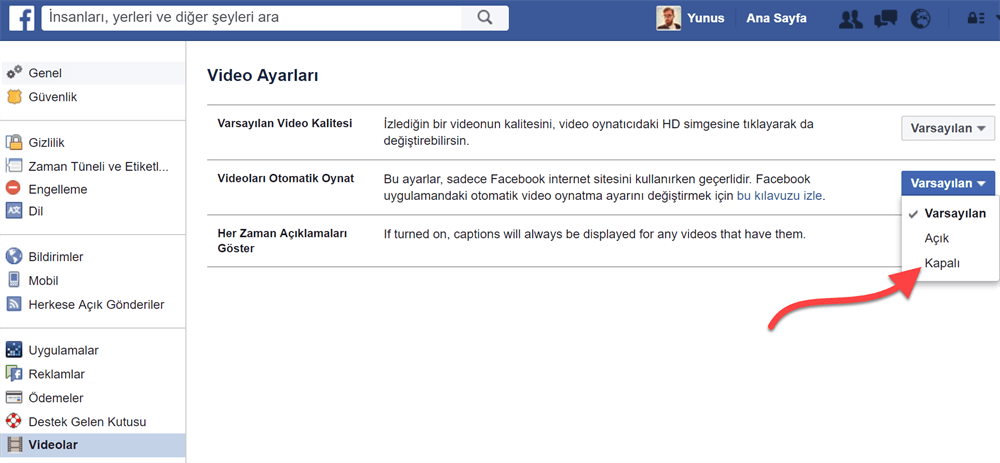Screen dimensions: 1000x463
Task: Click the Facebook logo icon
Action: click(21, 18)
